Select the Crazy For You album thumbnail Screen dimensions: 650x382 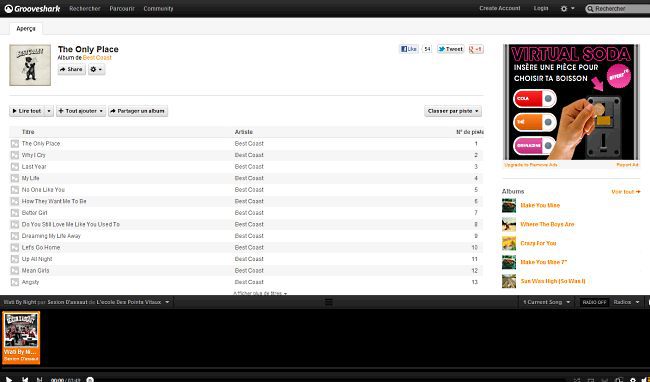click(509, 243)
